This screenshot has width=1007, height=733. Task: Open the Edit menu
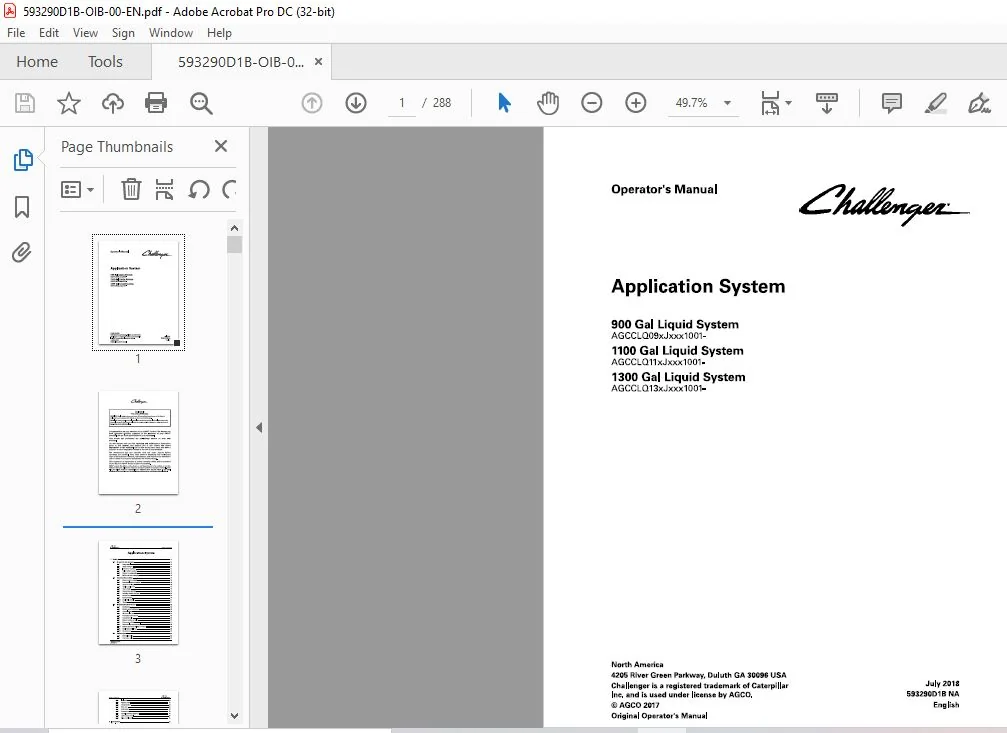(x=49, y=33)
